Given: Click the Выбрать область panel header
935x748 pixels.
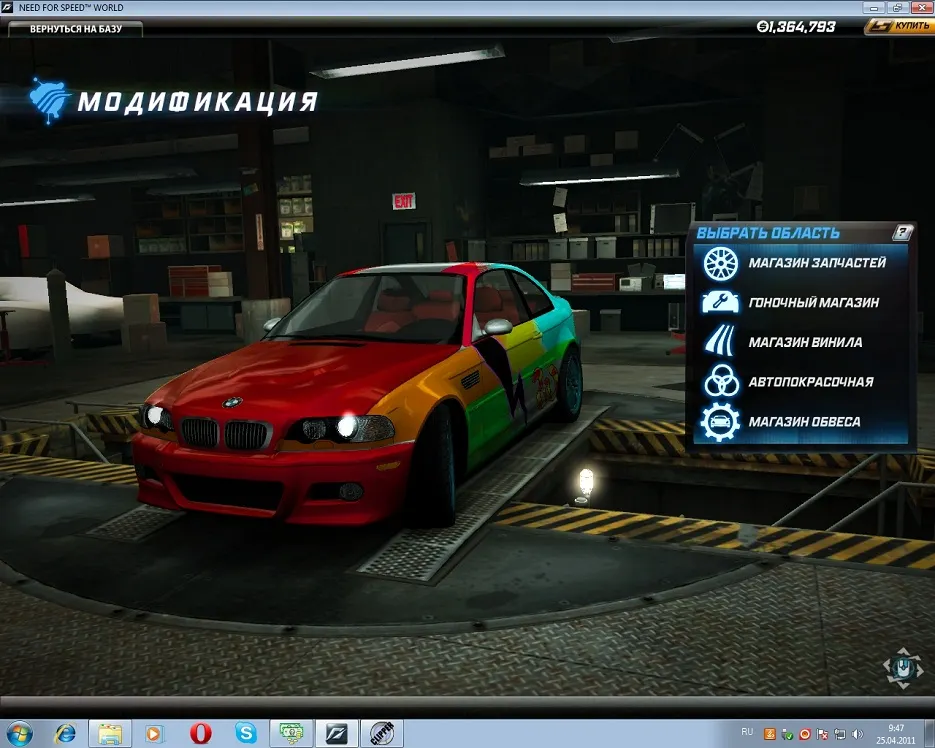Looking at the screenshot, I should (x=768, y=233).
